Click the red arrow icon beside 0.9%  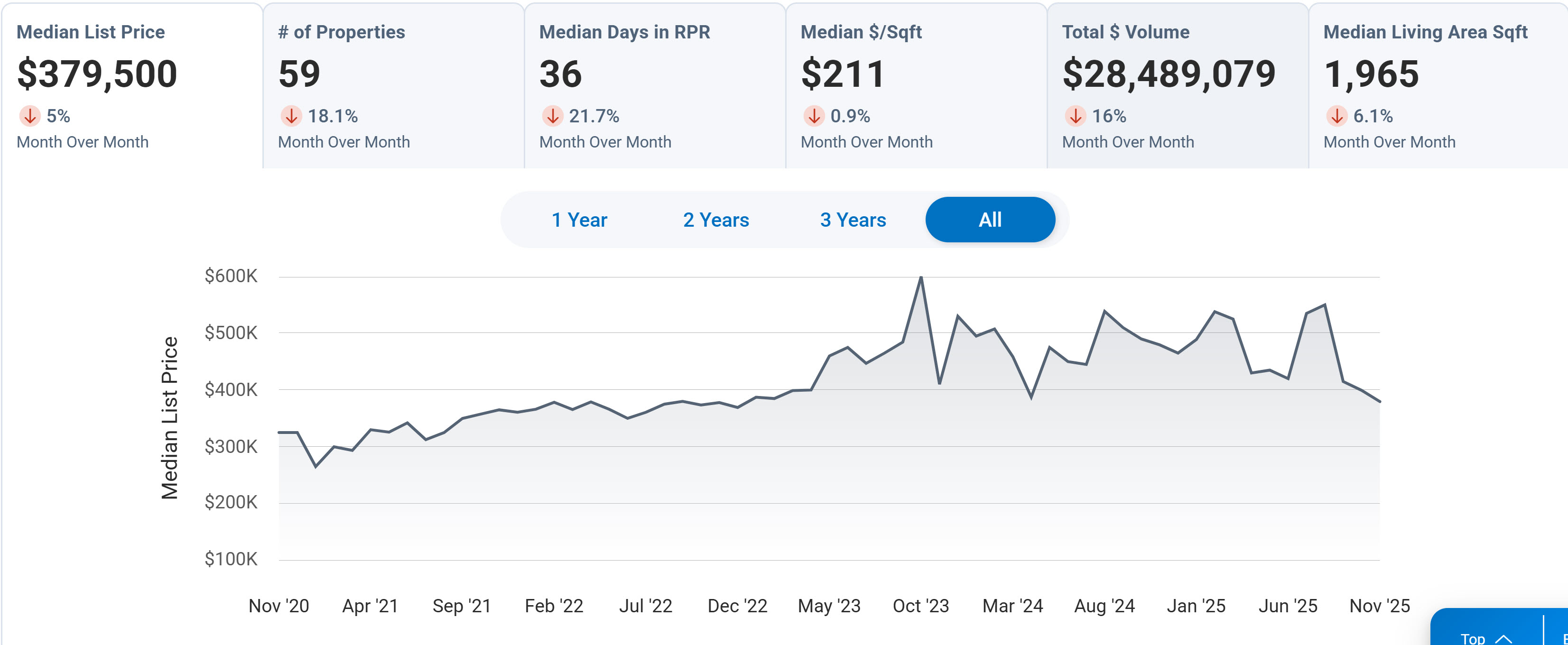814,116
